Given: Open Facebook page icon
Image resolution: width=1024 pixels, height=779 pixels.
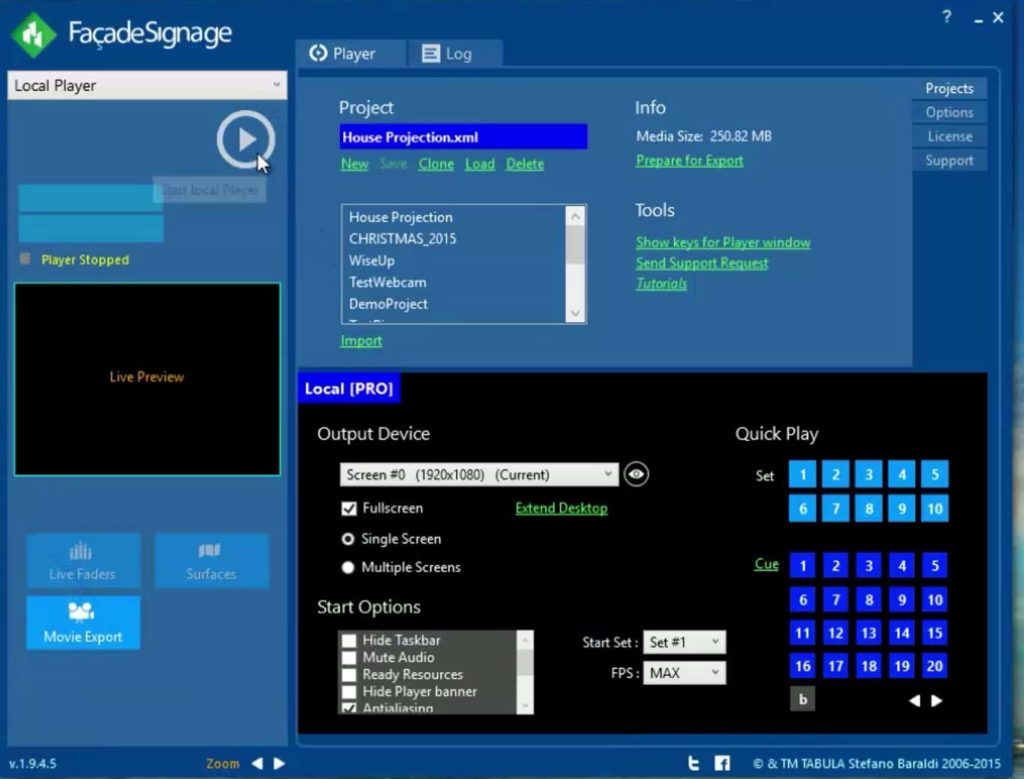Looking at the screenshot, I should (x=722, y=763).
